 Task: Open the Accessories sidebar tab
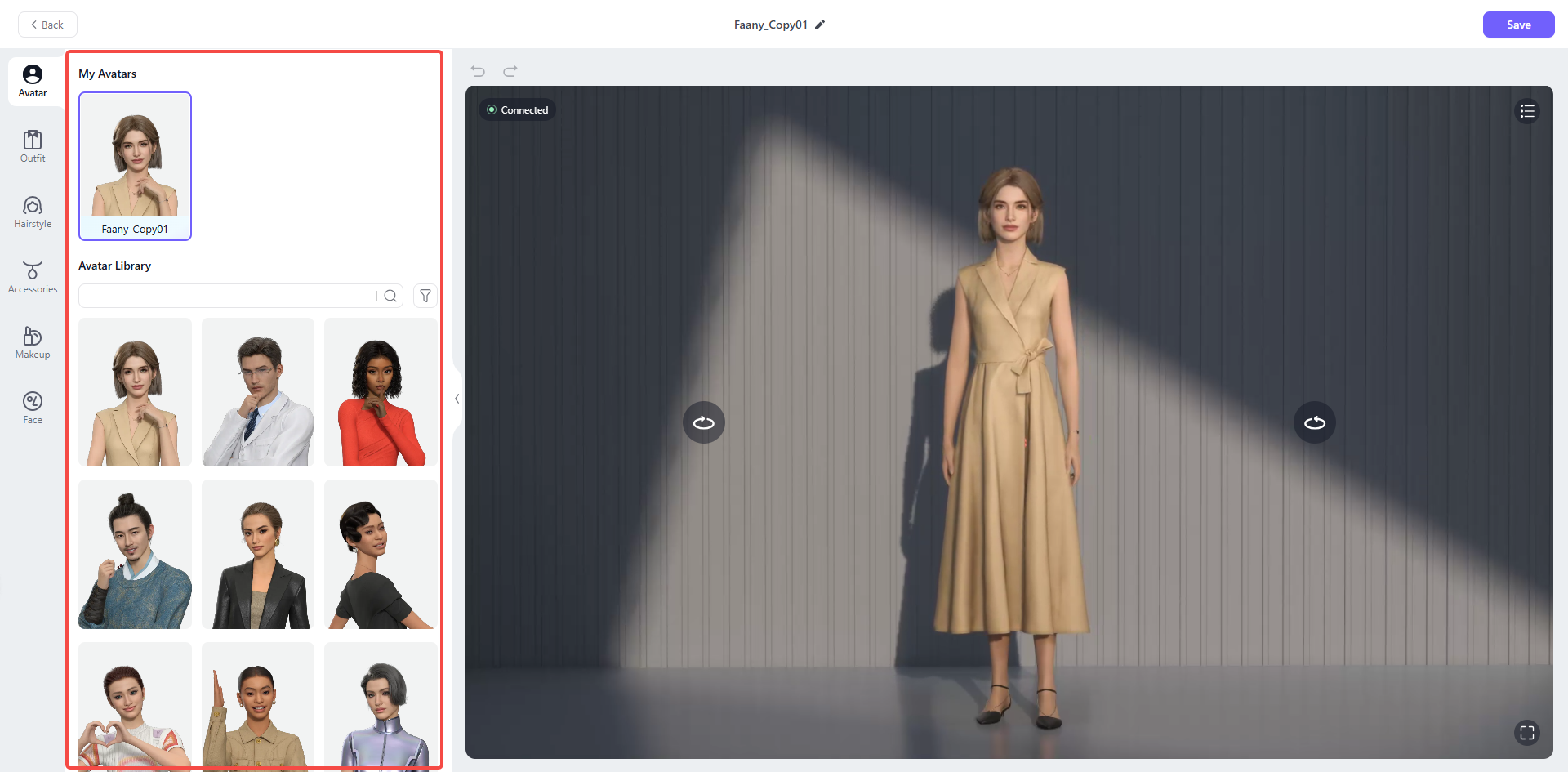point(33,278)
